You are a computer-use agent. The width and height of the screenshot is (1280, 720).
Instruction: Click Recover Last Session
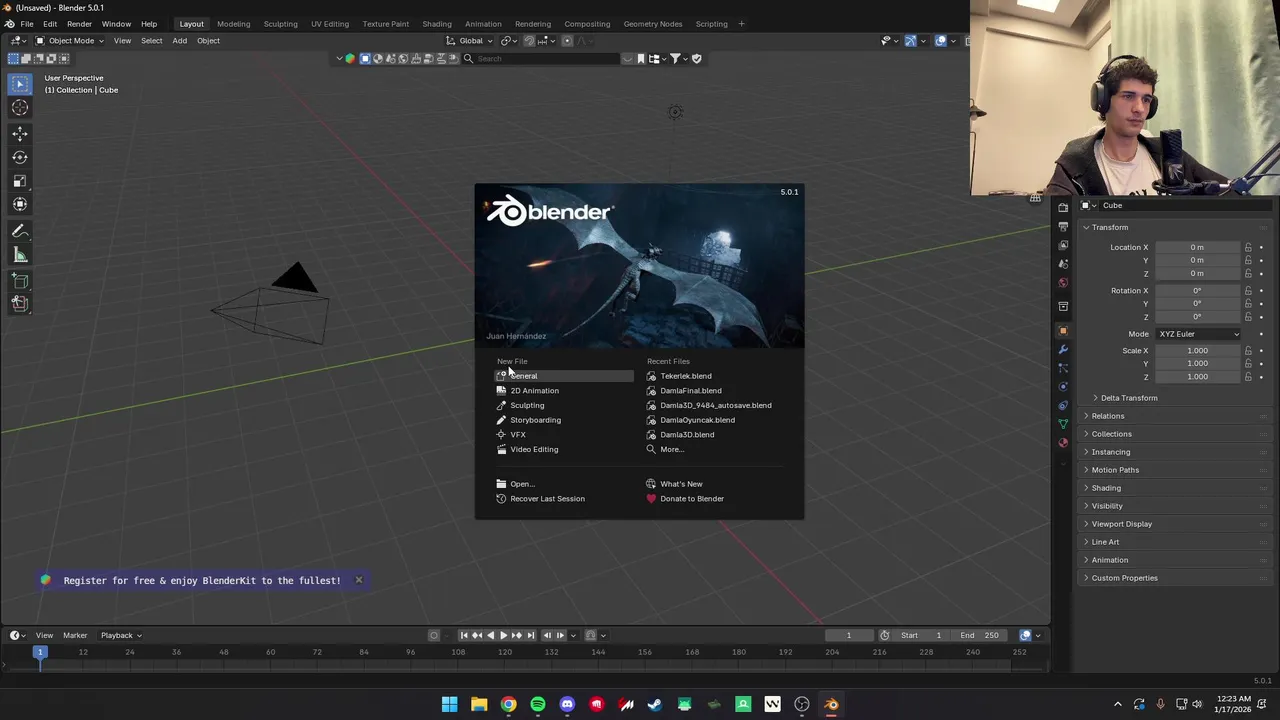pyautogui.click(x=547, y=499)
